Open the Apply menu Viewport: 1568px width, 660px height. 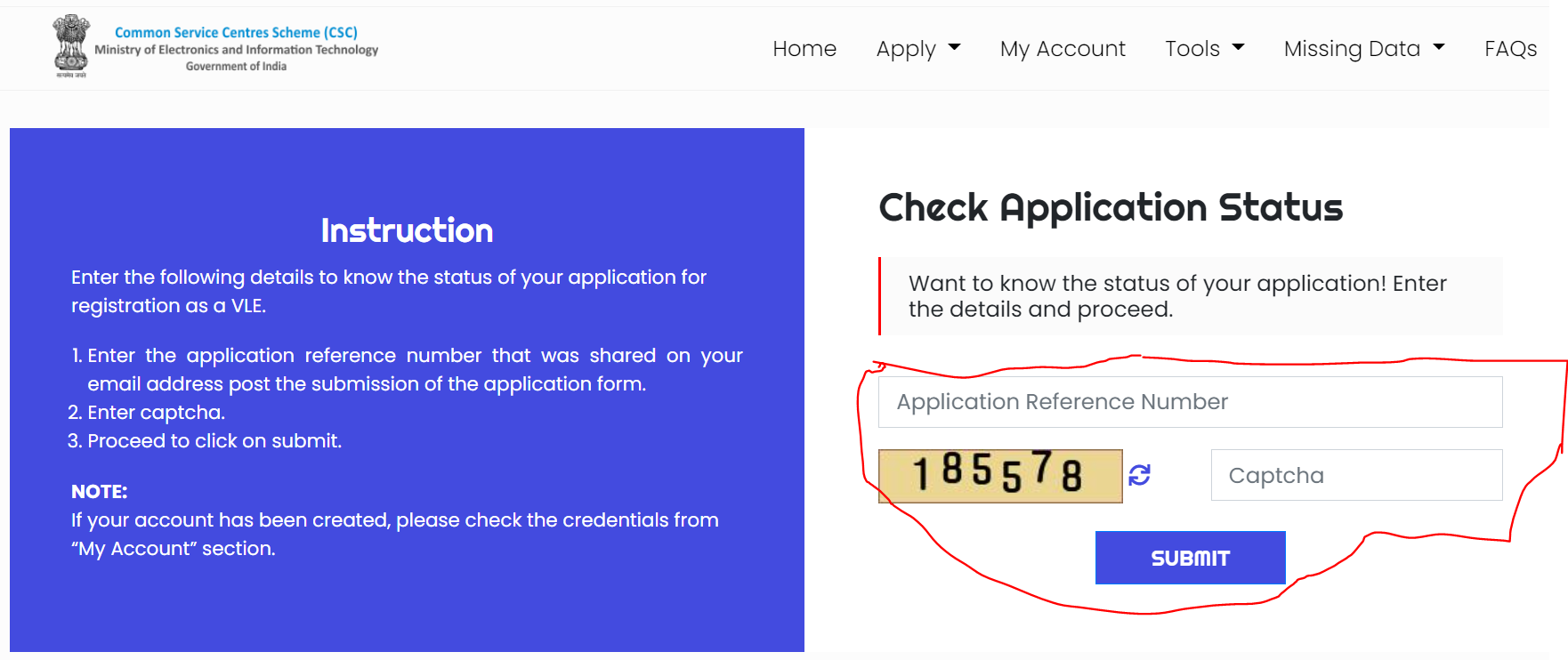[x=905, y=49]
